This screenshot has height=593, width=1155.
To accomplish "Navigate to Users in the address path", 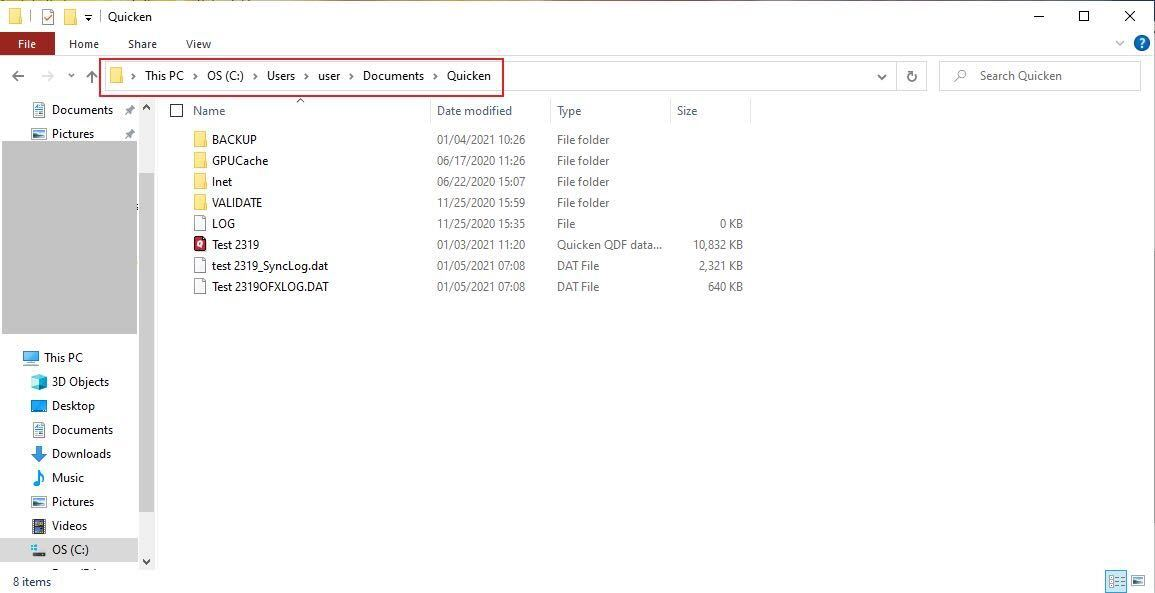I will click(x=281, y=76).
